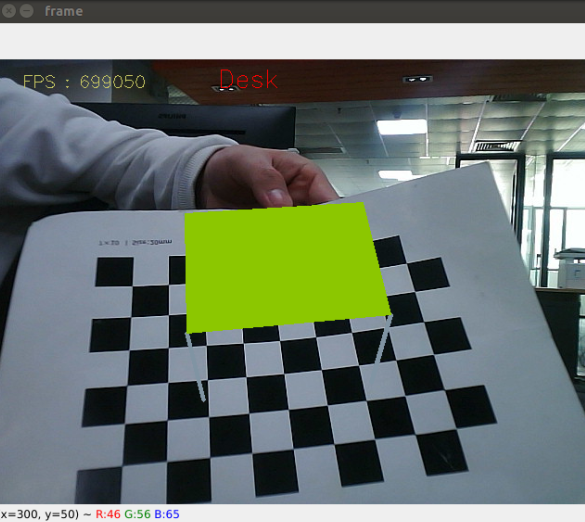
Task: Click the green rendered desk top surface
Action: (284, 266)
